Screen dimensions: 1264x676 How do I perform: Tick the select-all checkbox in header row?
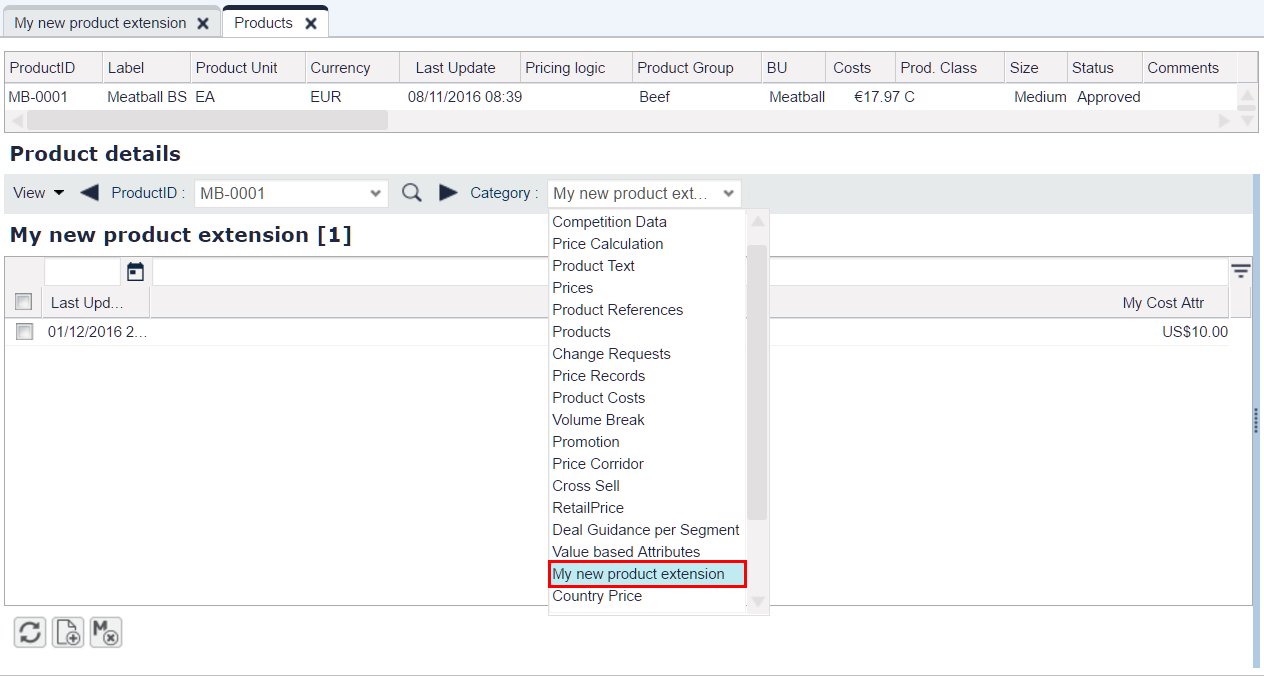24,302
